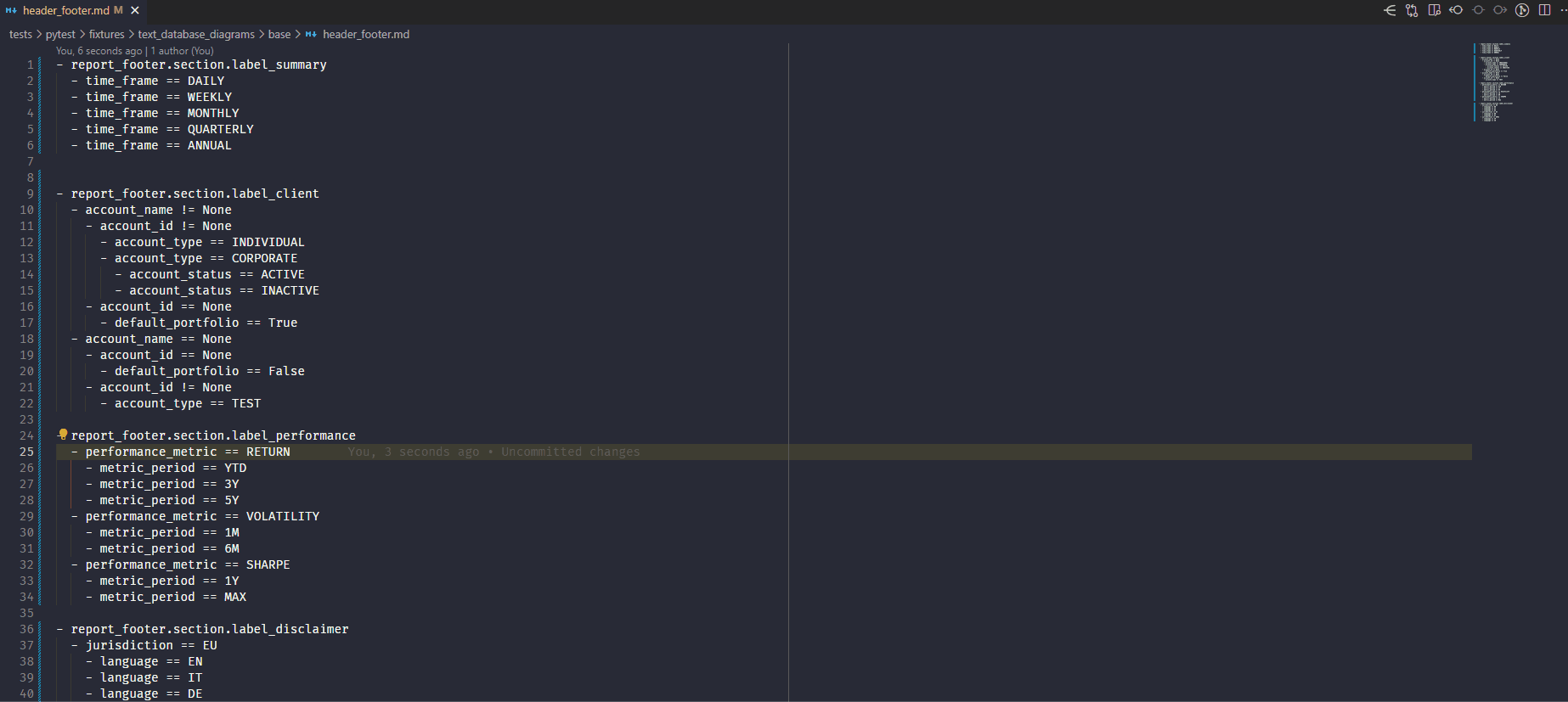1568x702 pixels.
Task: Open the 'header_footer.md' breadcrumb dropdown
Action: pos(366,34)
